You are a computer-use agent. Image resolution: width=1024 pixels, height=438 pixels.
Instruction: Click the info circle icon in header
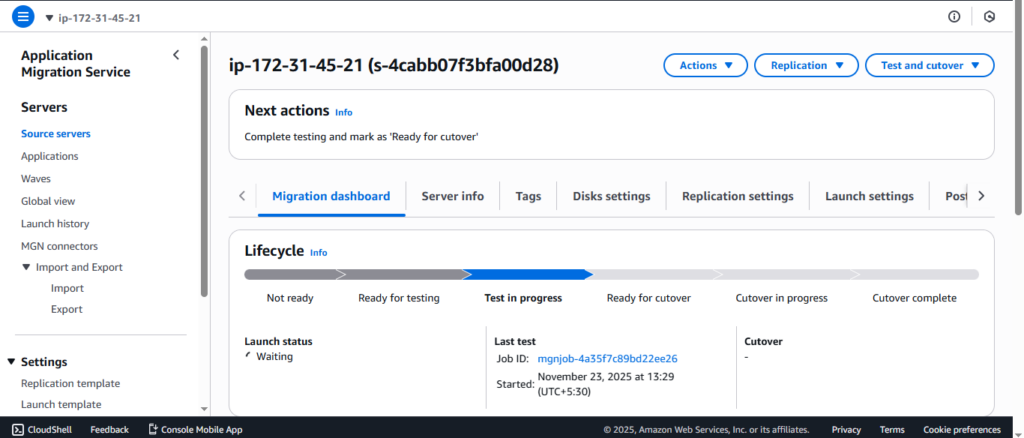[954, 17]
